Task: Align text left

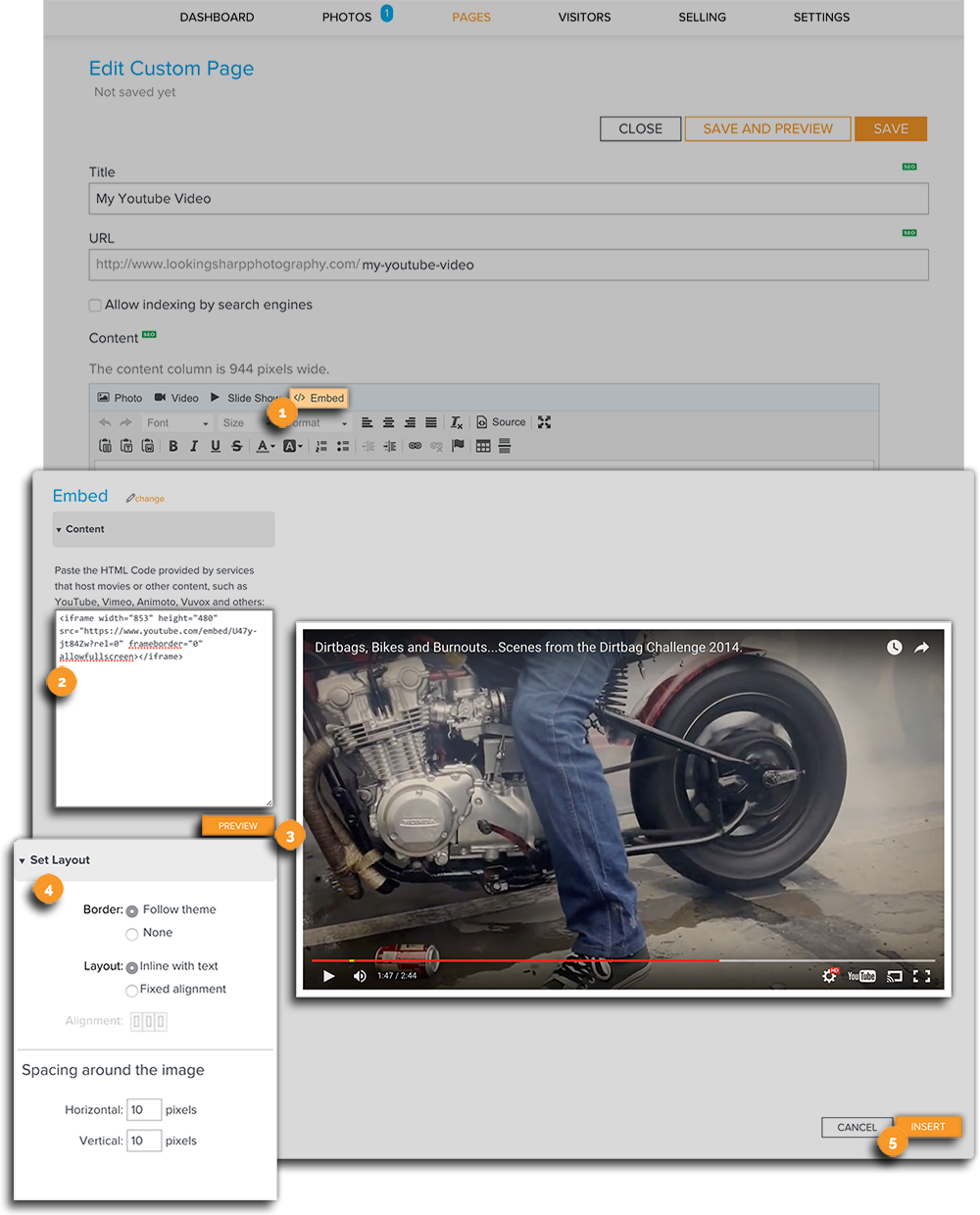Action: (367, 422)
